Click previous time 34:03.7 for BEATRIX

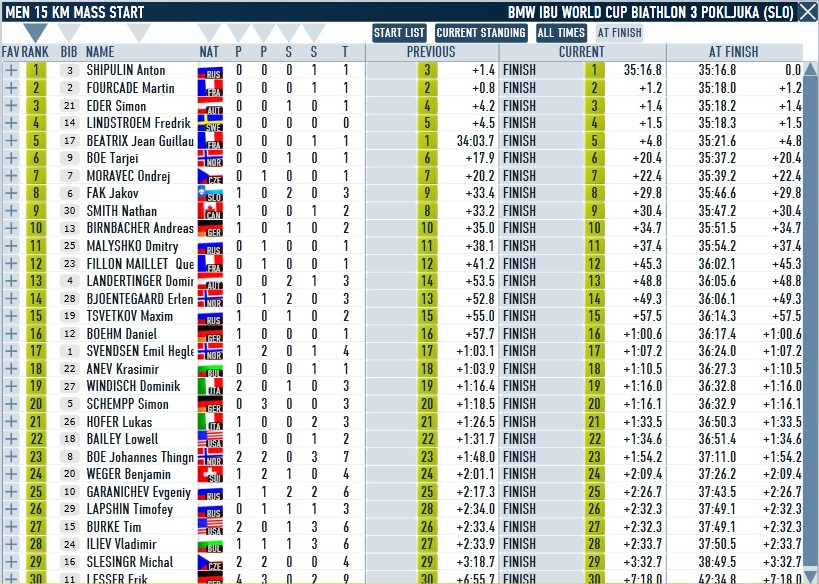point(475,141)
